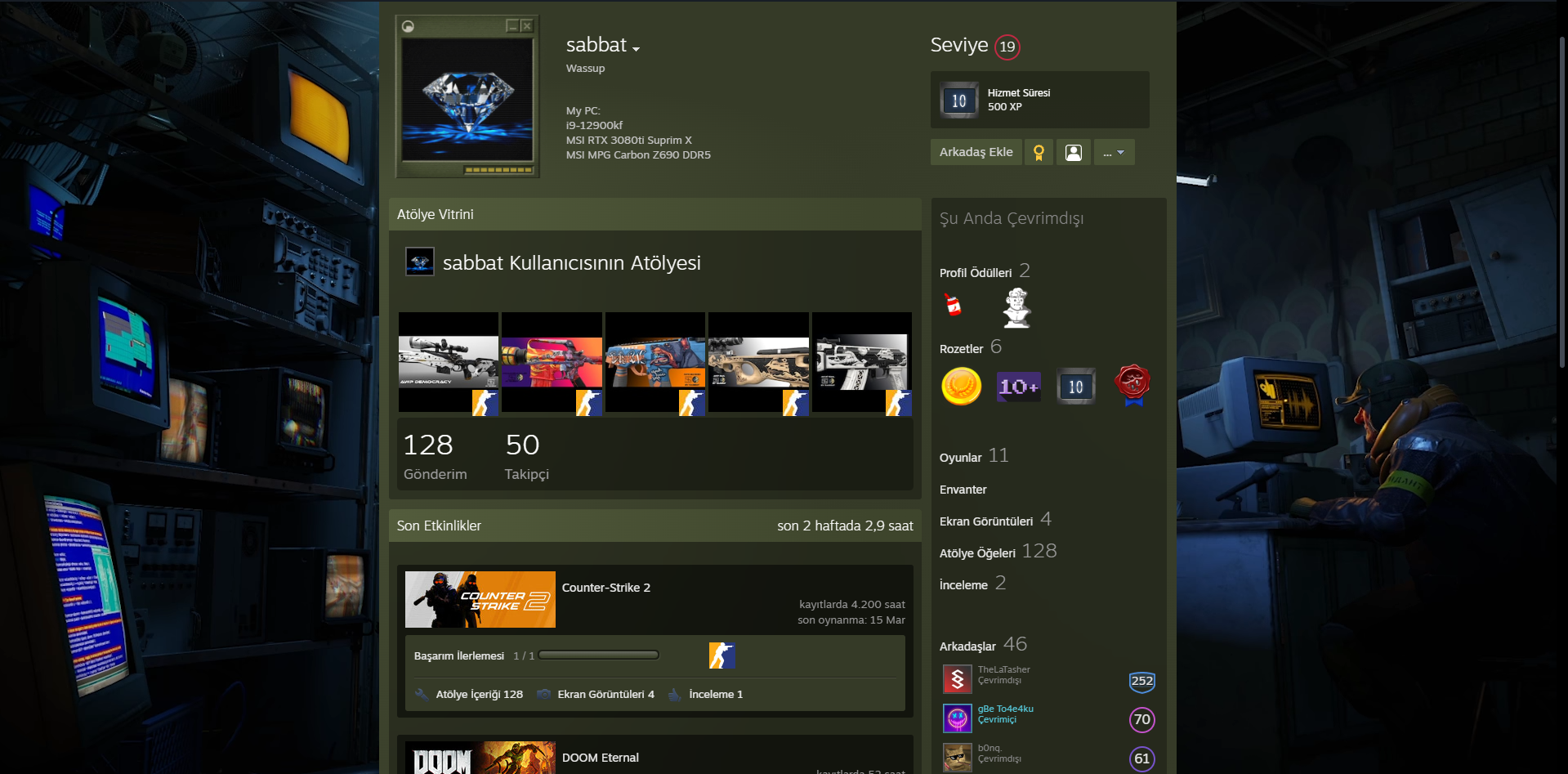Open the three-dot more options dropdown
This screenshot has height=774, width=1568.
point(1115,152)
